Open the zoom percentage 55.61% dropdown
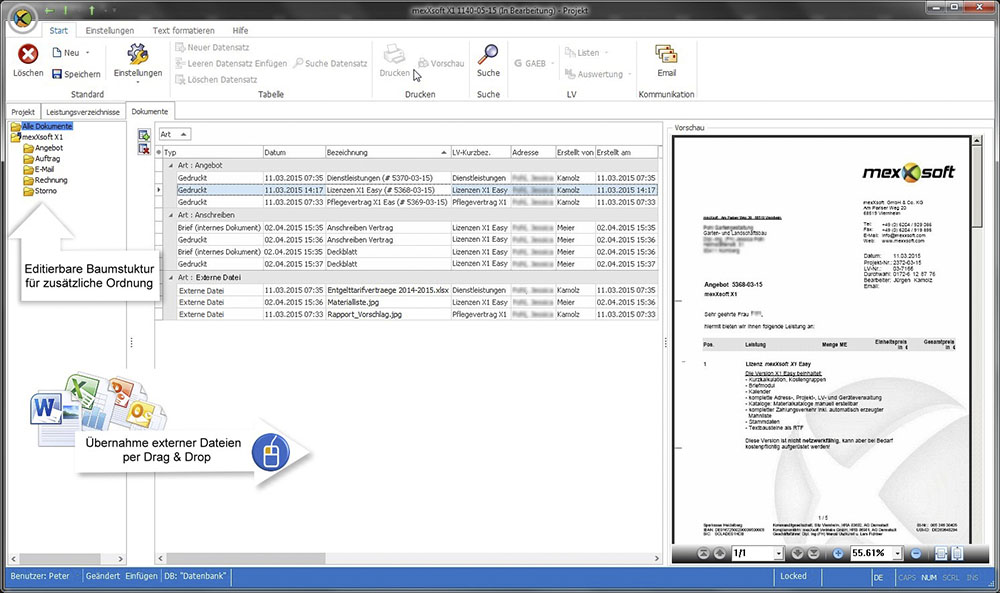Screen dimensions: 1000x593 [897, 553]
